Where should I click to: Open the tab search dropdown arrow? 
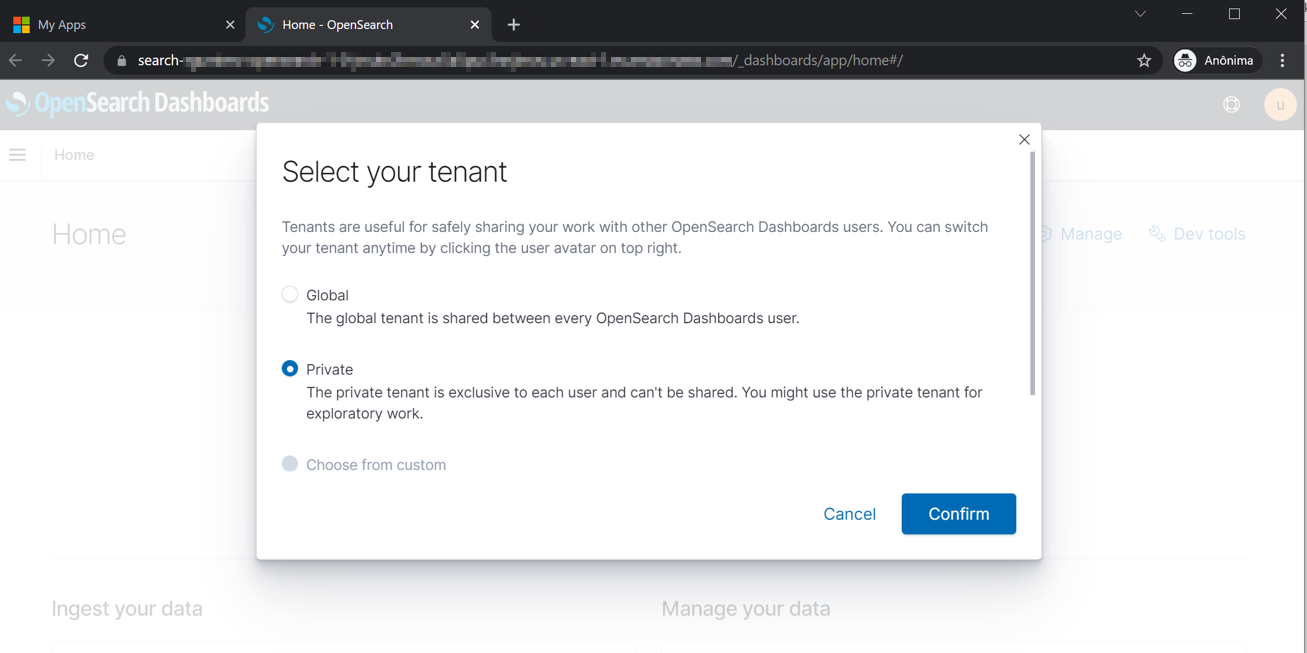(x=1140, y=14)
